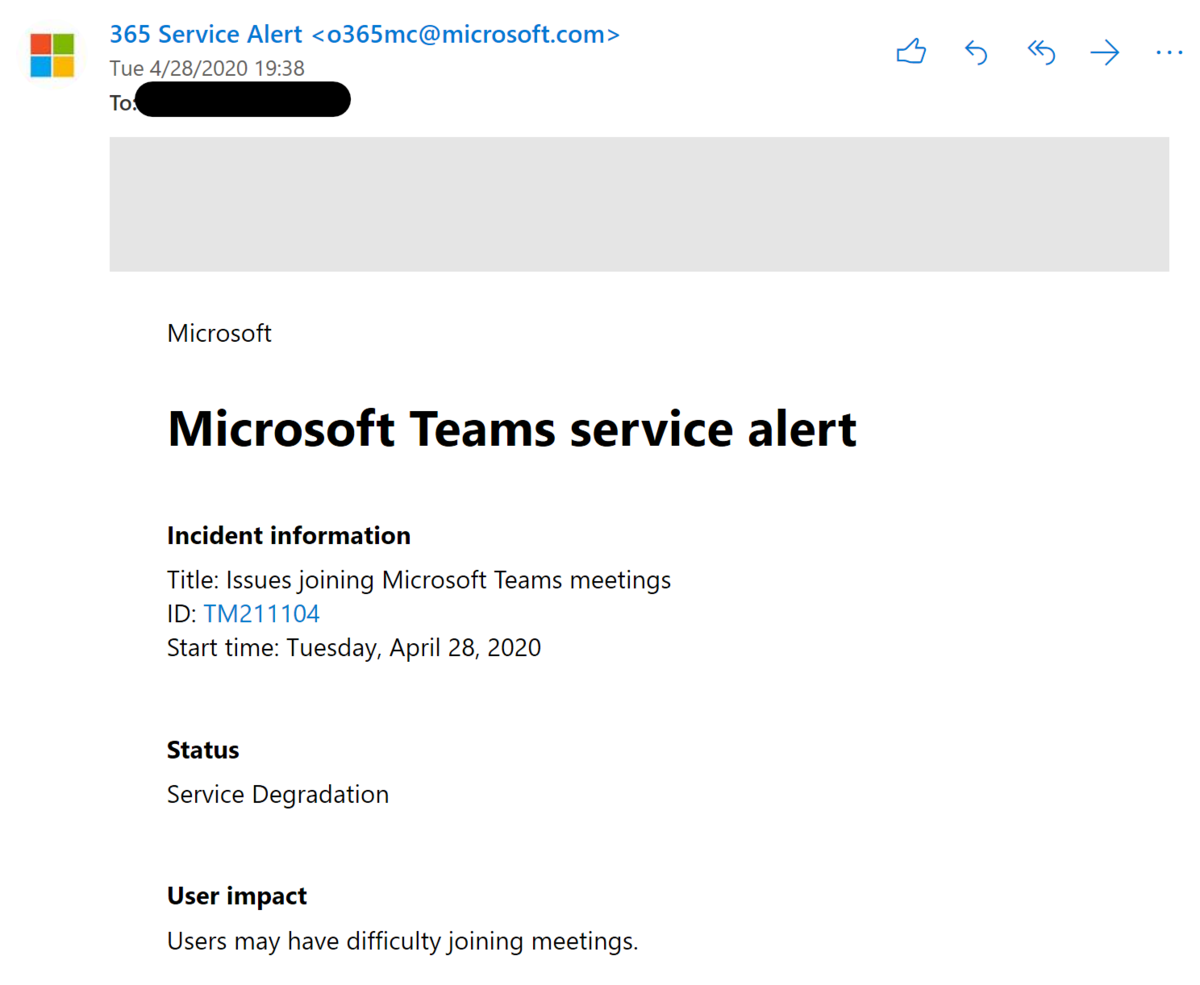This screenshot has width=1200, height=985.
Task: Reply to the 365 Service Alert email
Action: point(976,52)
